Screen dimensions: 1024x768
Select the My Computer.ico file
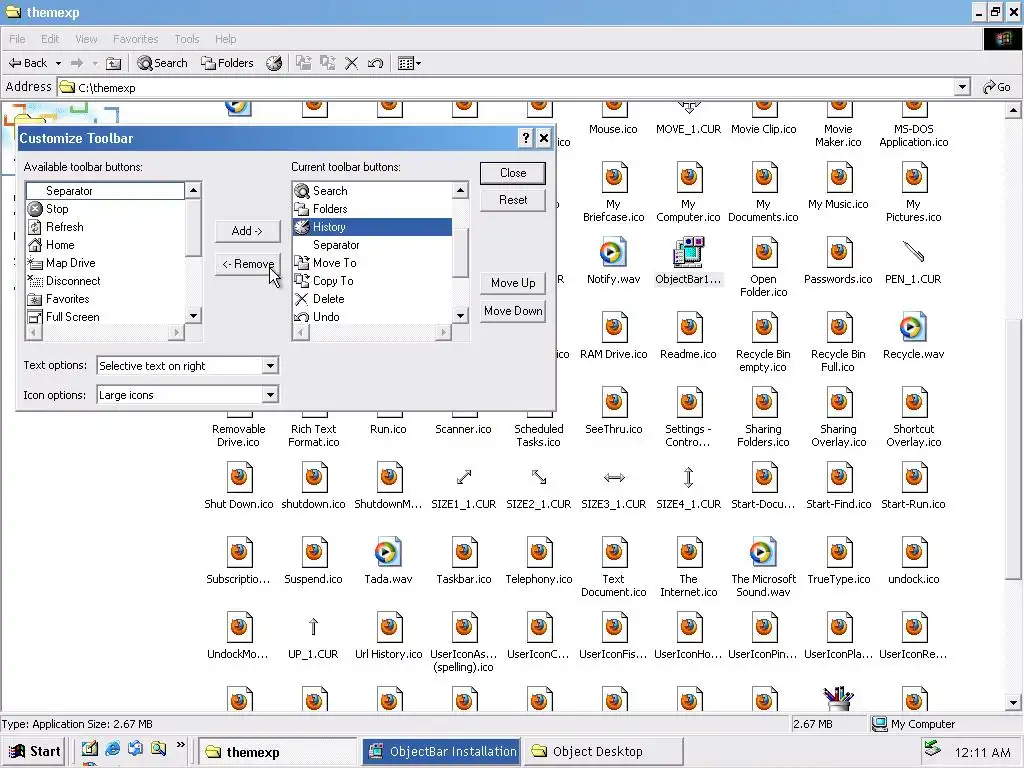point(688,193)
